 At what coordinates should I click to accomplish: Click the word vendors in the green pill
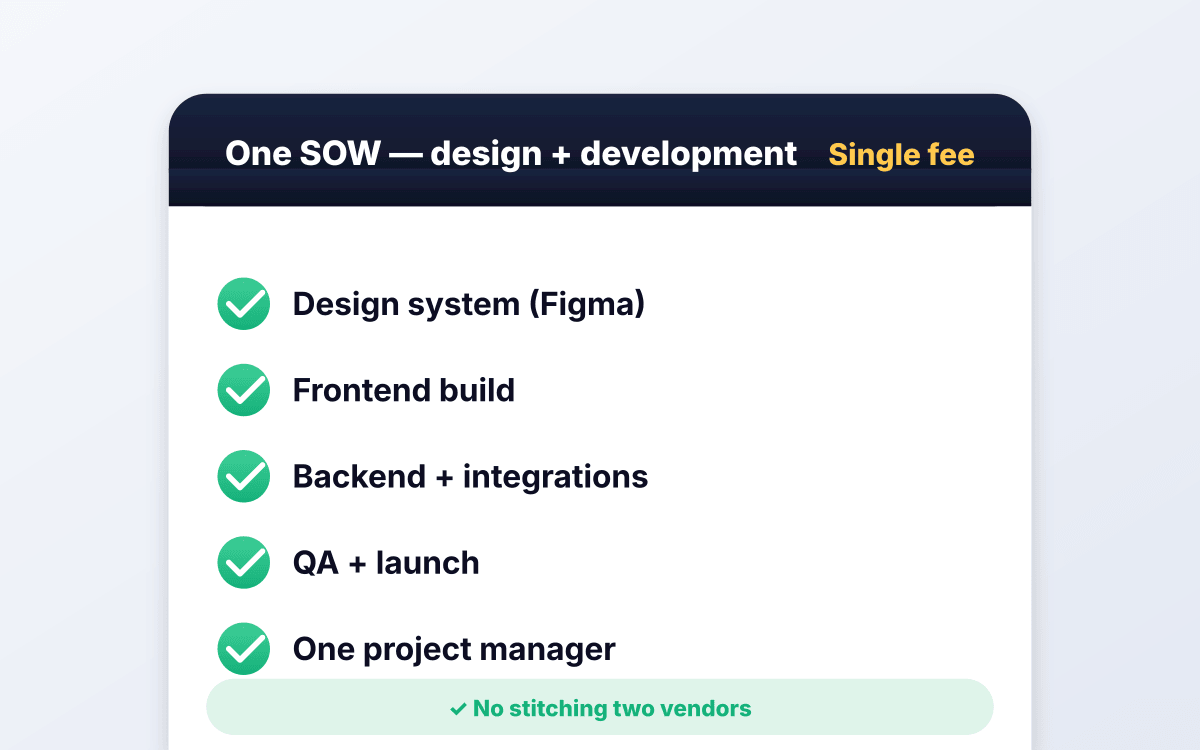711,709
